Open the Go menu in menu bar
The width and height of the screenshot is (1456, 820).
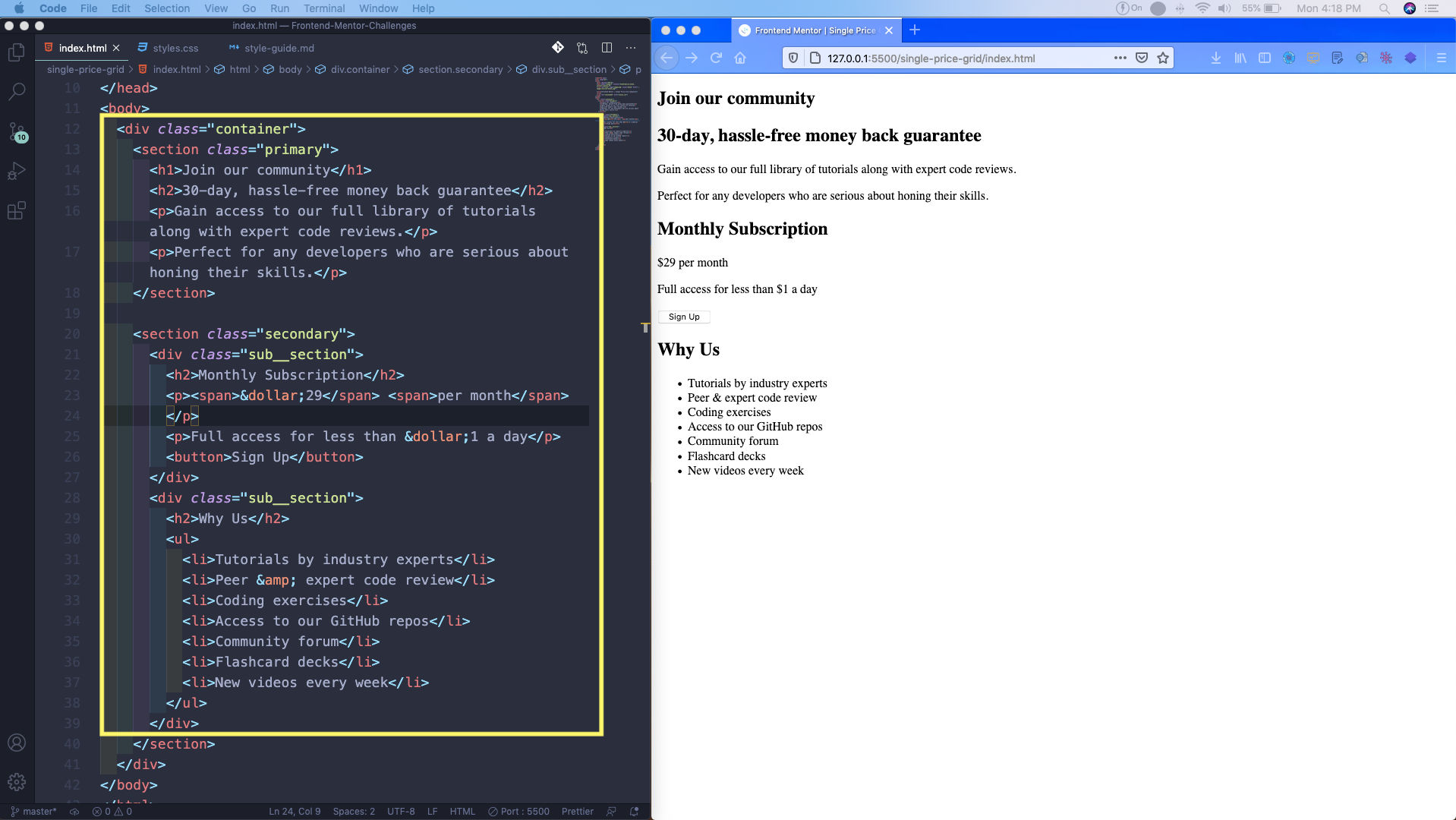(249, 8)
